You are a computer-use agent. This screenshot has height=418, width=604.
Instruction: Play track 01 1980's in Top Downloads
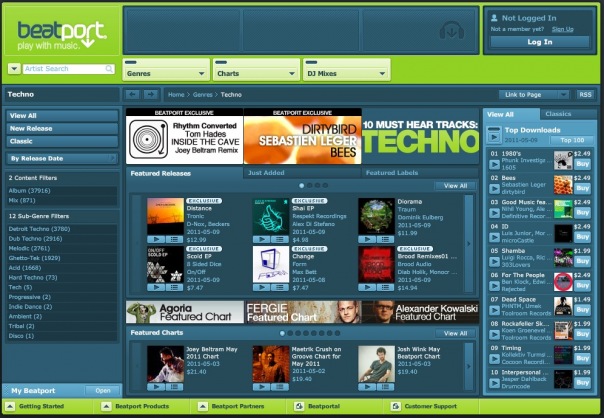[494, 165]
